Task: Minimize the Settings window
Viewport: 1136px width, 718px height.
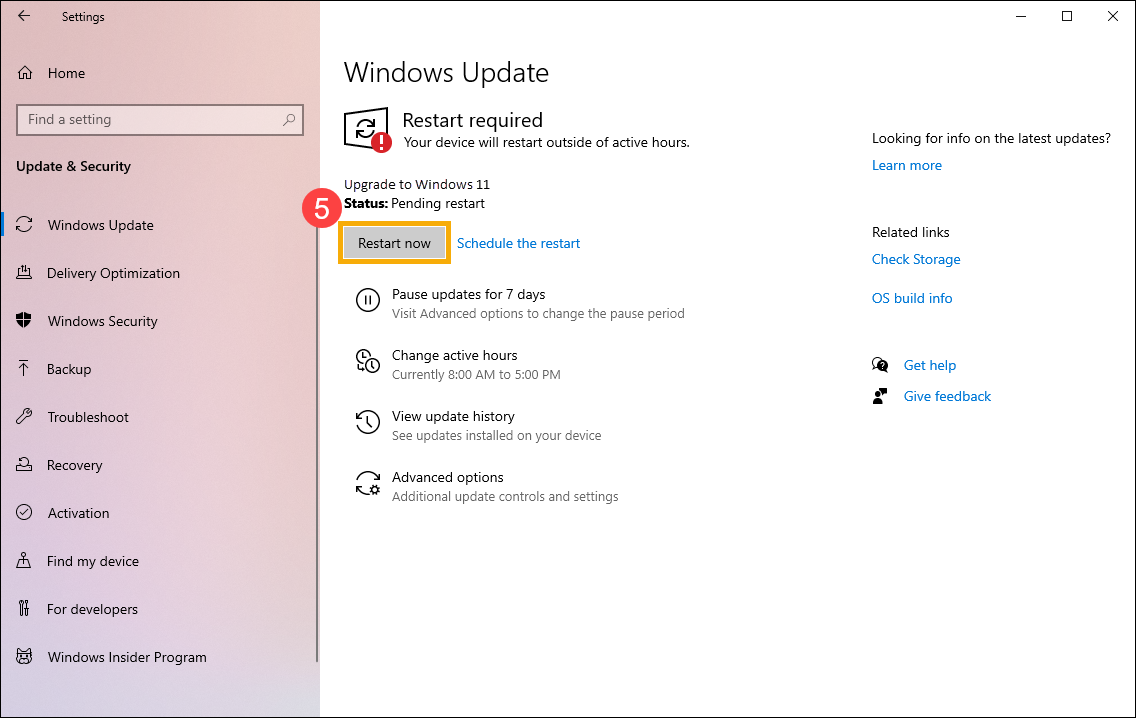Action: (x=1021, y=16)
